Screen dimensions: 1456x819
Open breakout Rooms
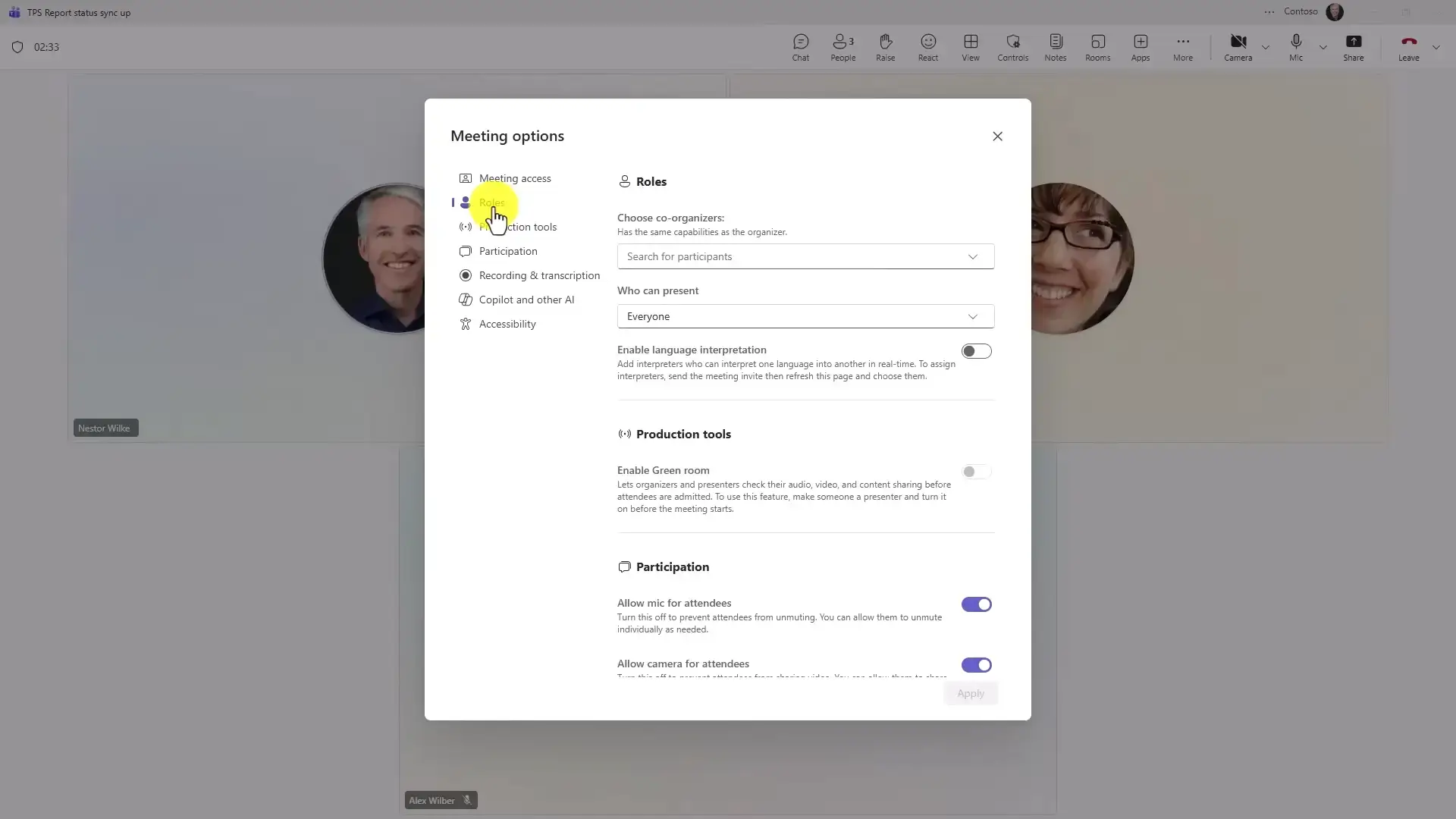point(1098,47)
